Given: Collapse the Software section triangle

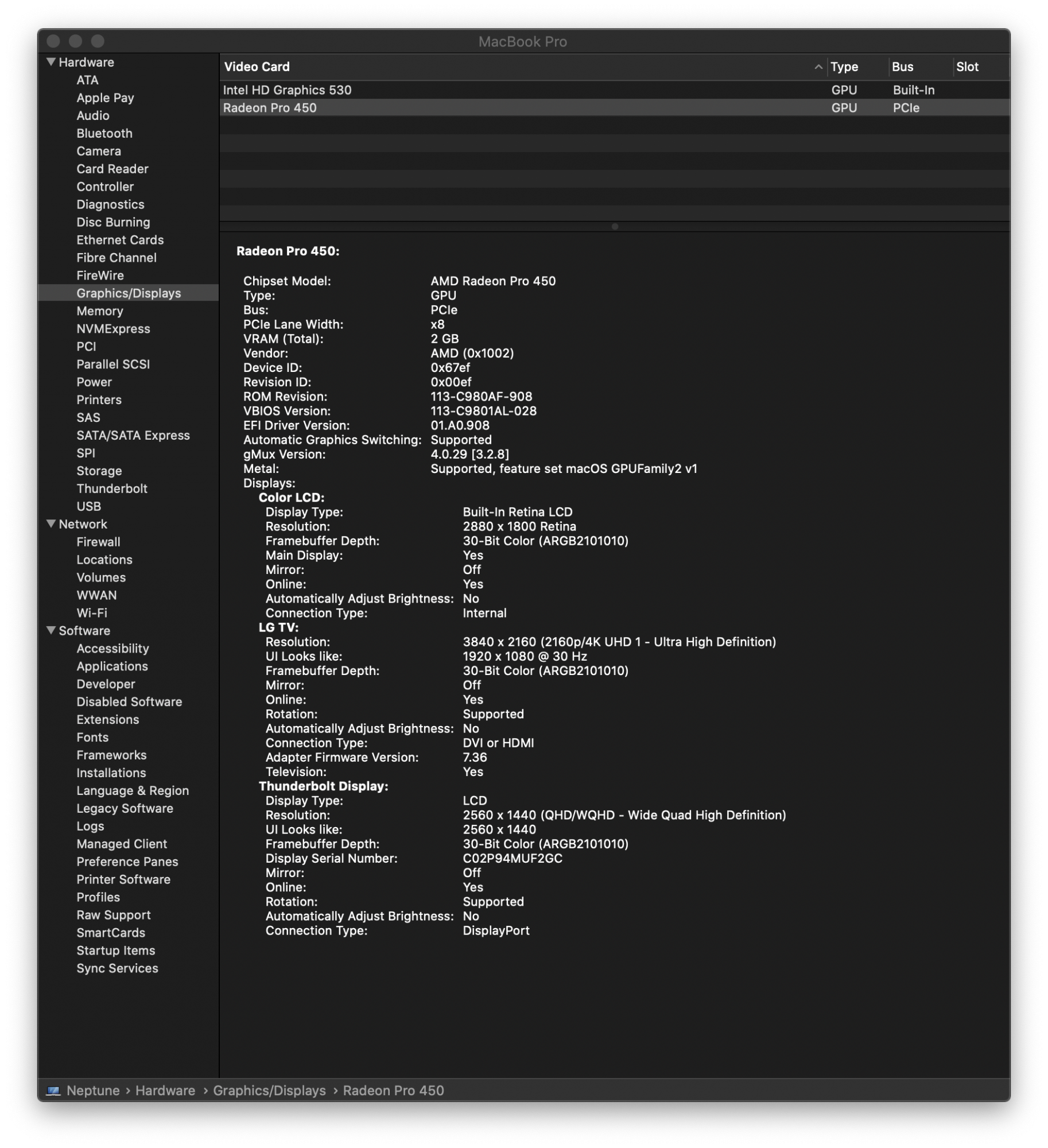Looking at the screenshot, I should click(x=51, y=630).
